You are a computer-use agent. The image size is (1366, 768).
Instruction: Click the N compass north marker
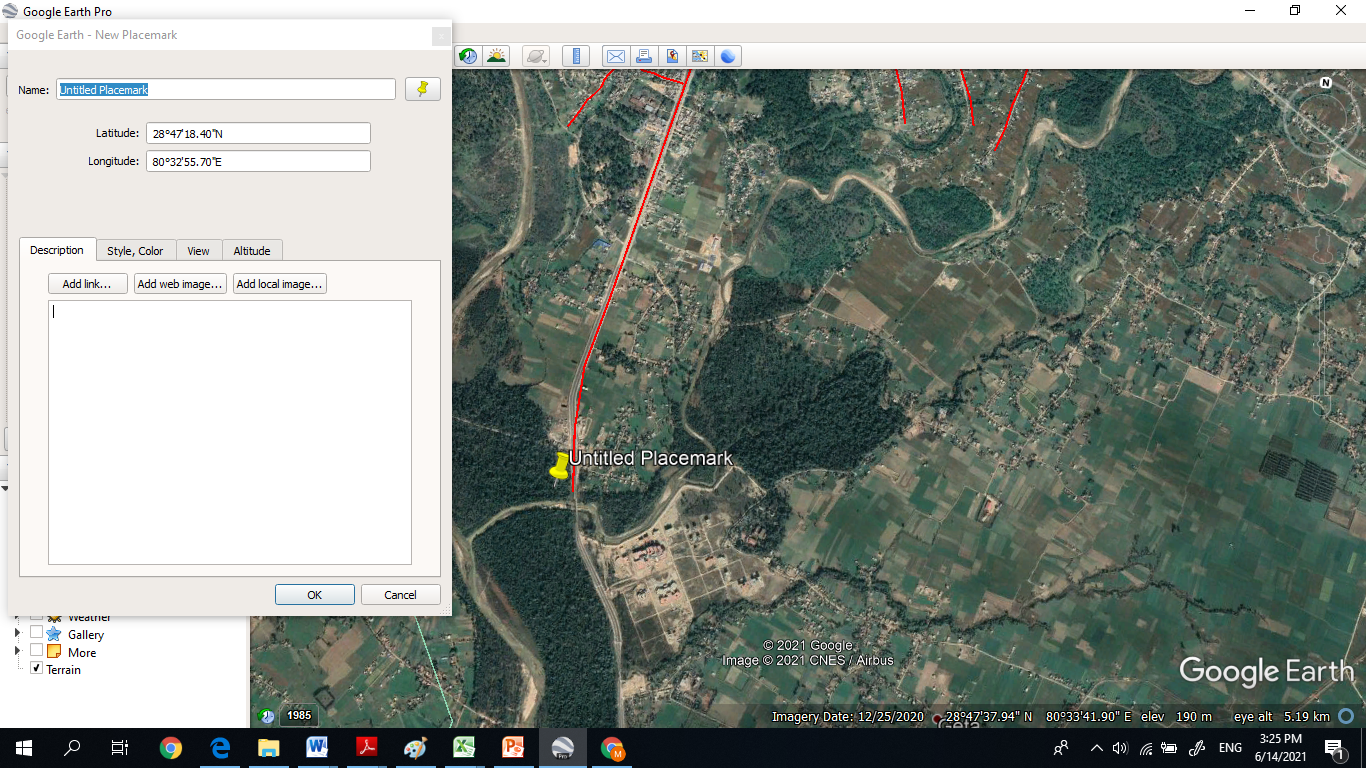(1326, 83)
